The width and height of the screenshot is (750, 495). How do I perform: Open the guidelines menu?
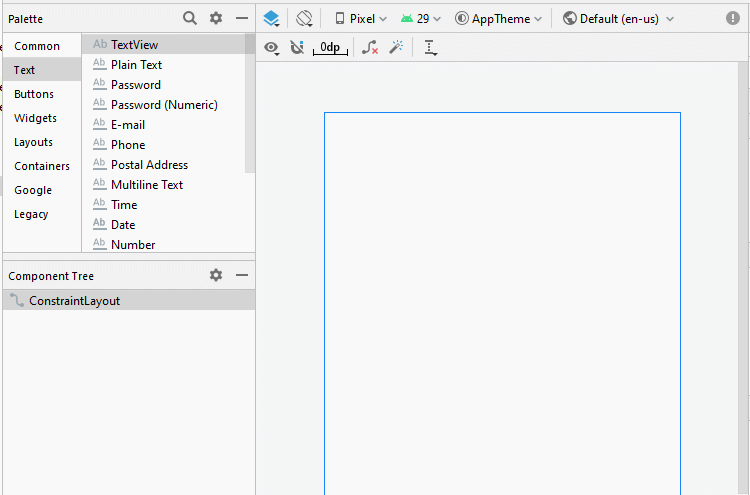pyautogui.click(x=430, y=47)
